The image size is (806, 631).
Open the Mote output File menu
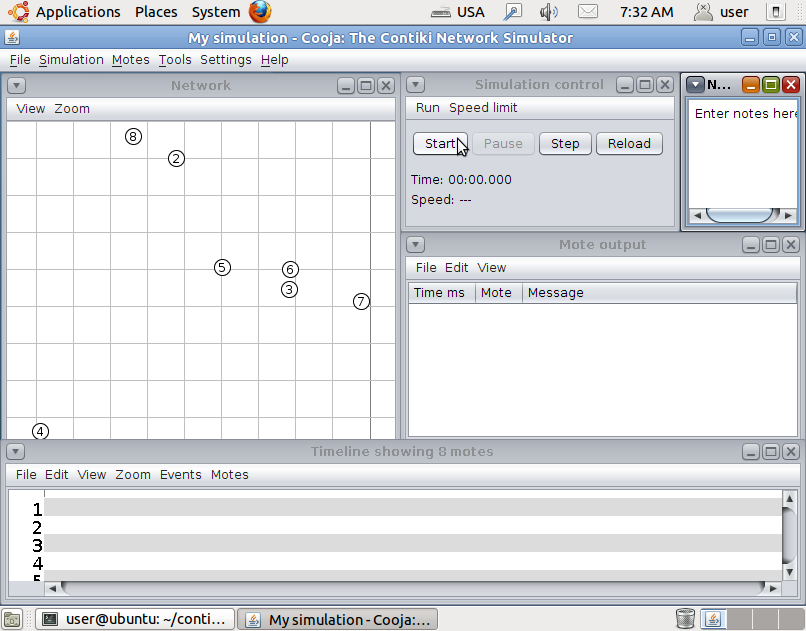(x=426, y=268)
